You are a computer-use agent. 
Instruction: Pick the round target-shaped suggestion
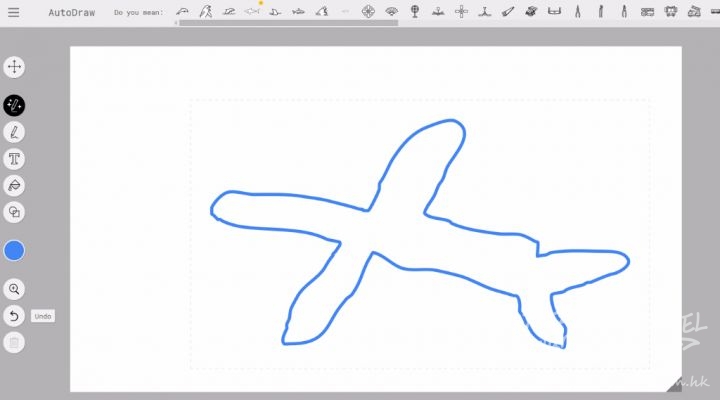[x=368, y=12]
